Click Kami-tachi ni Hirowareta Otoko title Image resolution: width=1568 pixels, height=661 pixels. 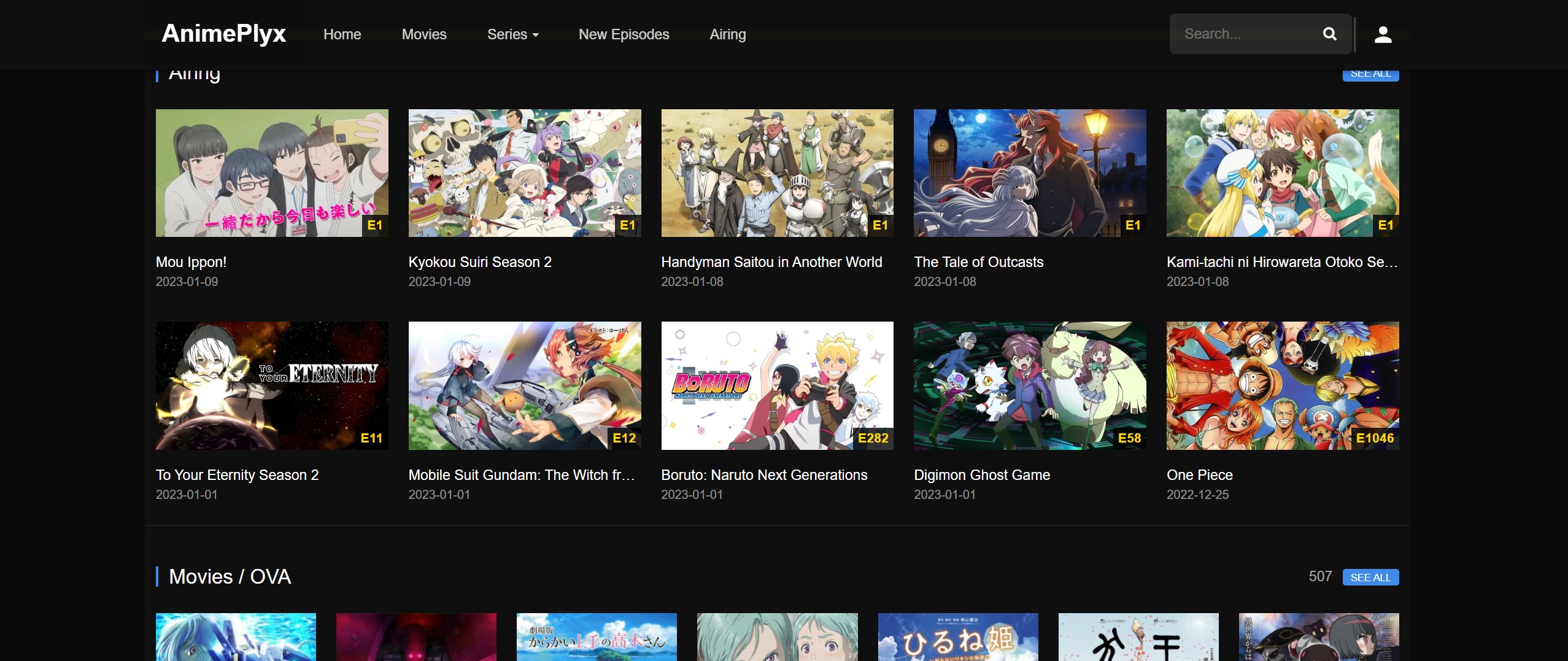(1282, 262)
